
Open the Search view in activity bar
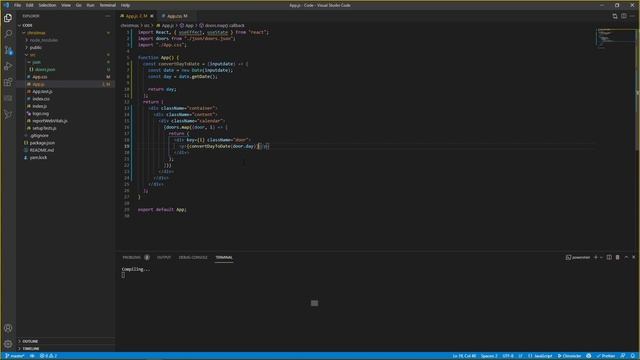point(8,34)
